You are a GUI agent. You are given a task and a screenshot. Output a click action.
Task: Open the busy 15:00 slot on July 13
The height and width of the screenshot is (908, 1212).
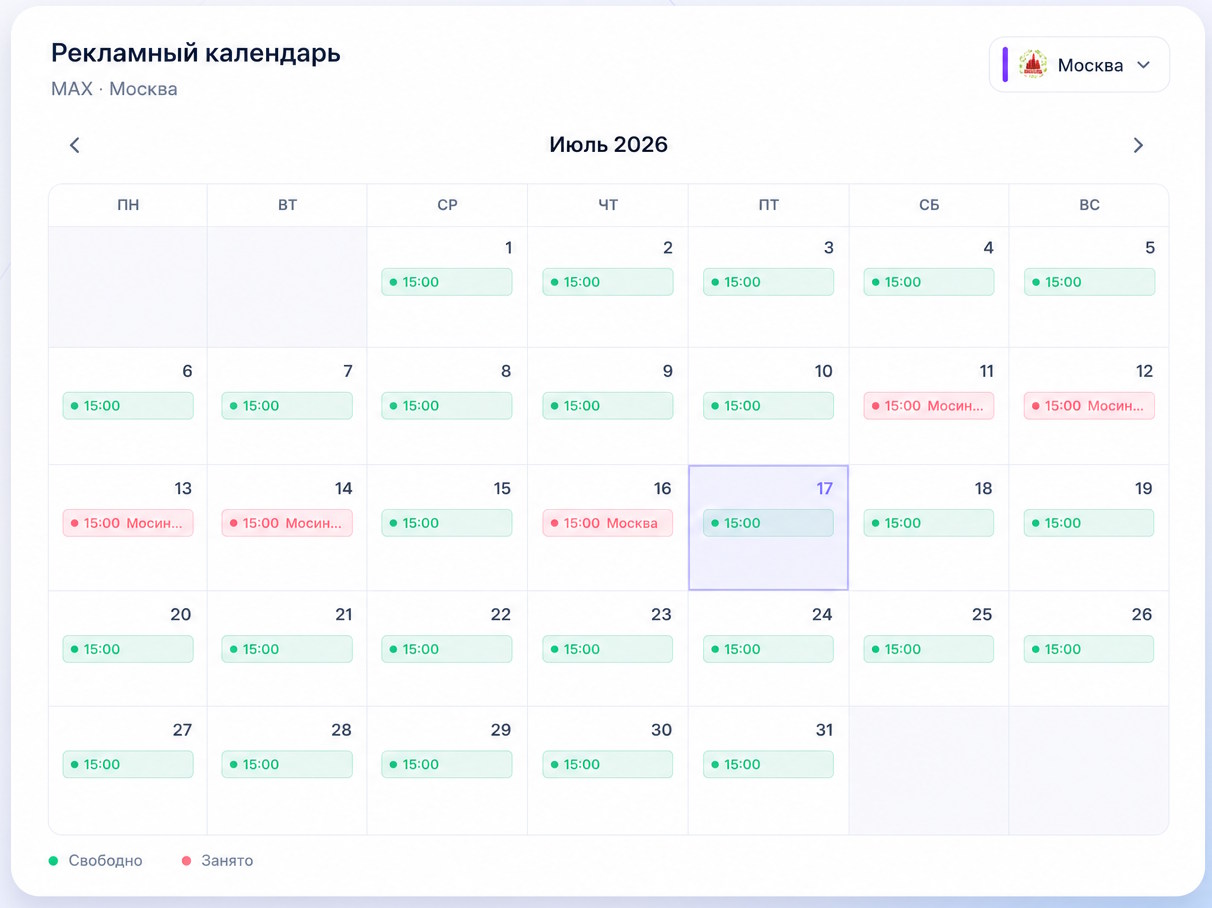pos(128,523)
